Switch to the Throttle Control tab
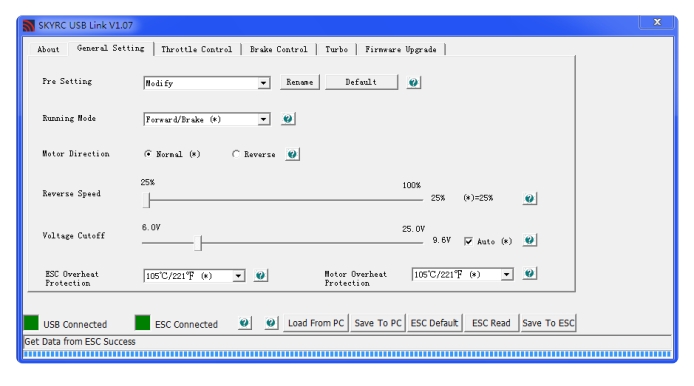The width and height of the screenshot is (694, 386). [197, 49]
